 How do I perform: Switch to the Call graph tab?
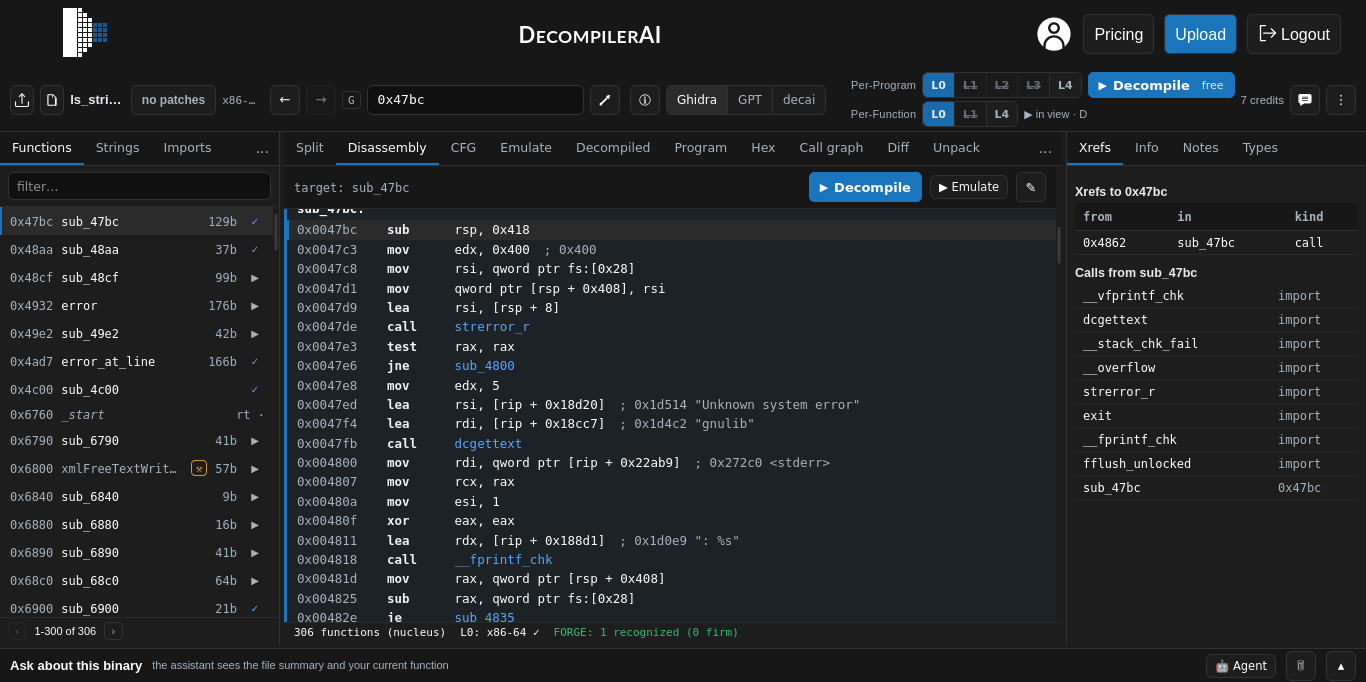(x=831, y=148)
